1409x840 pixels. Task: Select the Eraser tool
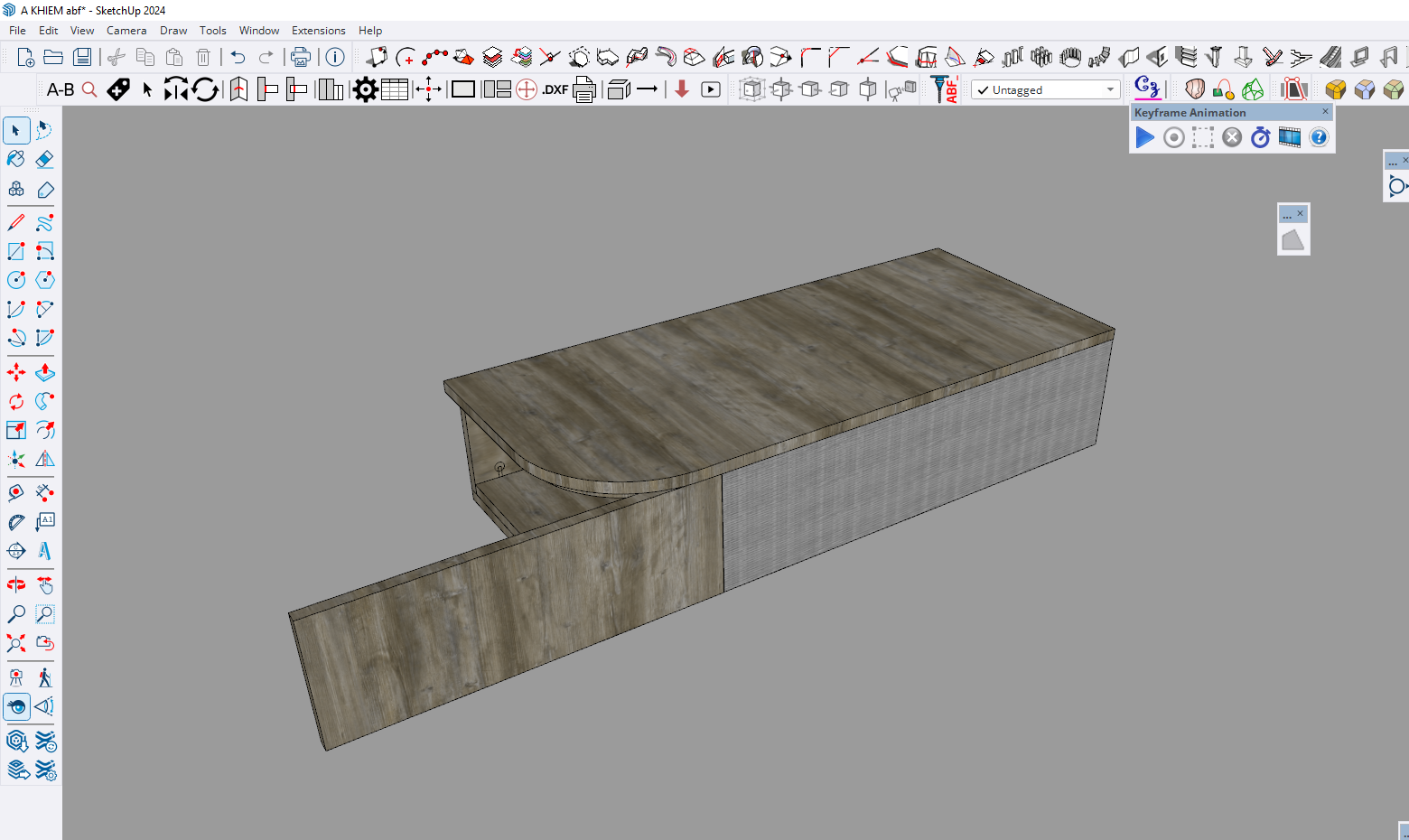[x=44, y=160]
